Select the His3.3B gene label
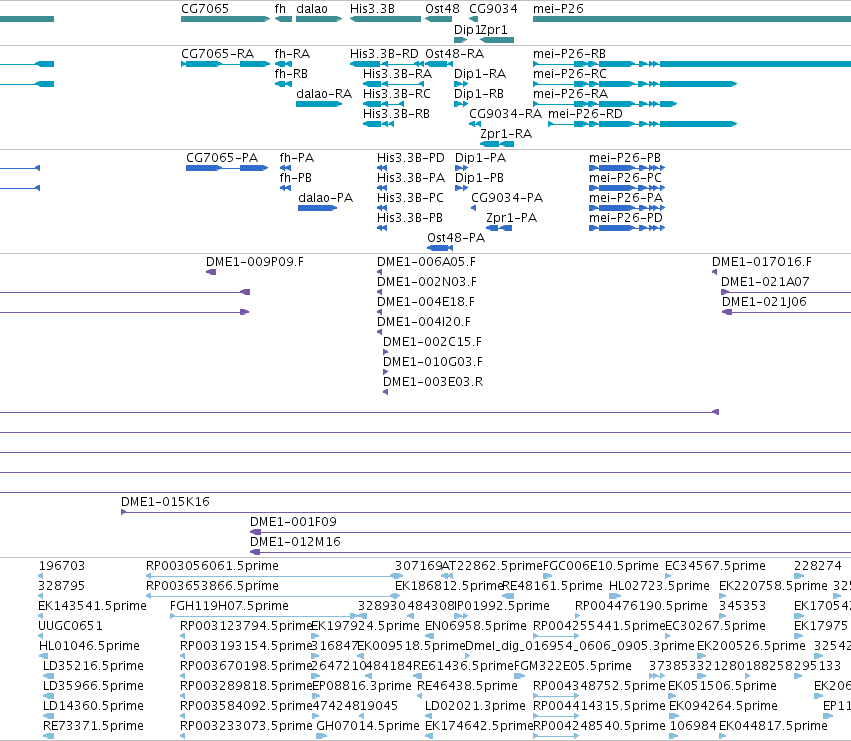Screen dimensions: 851x741 coord(372,9)
